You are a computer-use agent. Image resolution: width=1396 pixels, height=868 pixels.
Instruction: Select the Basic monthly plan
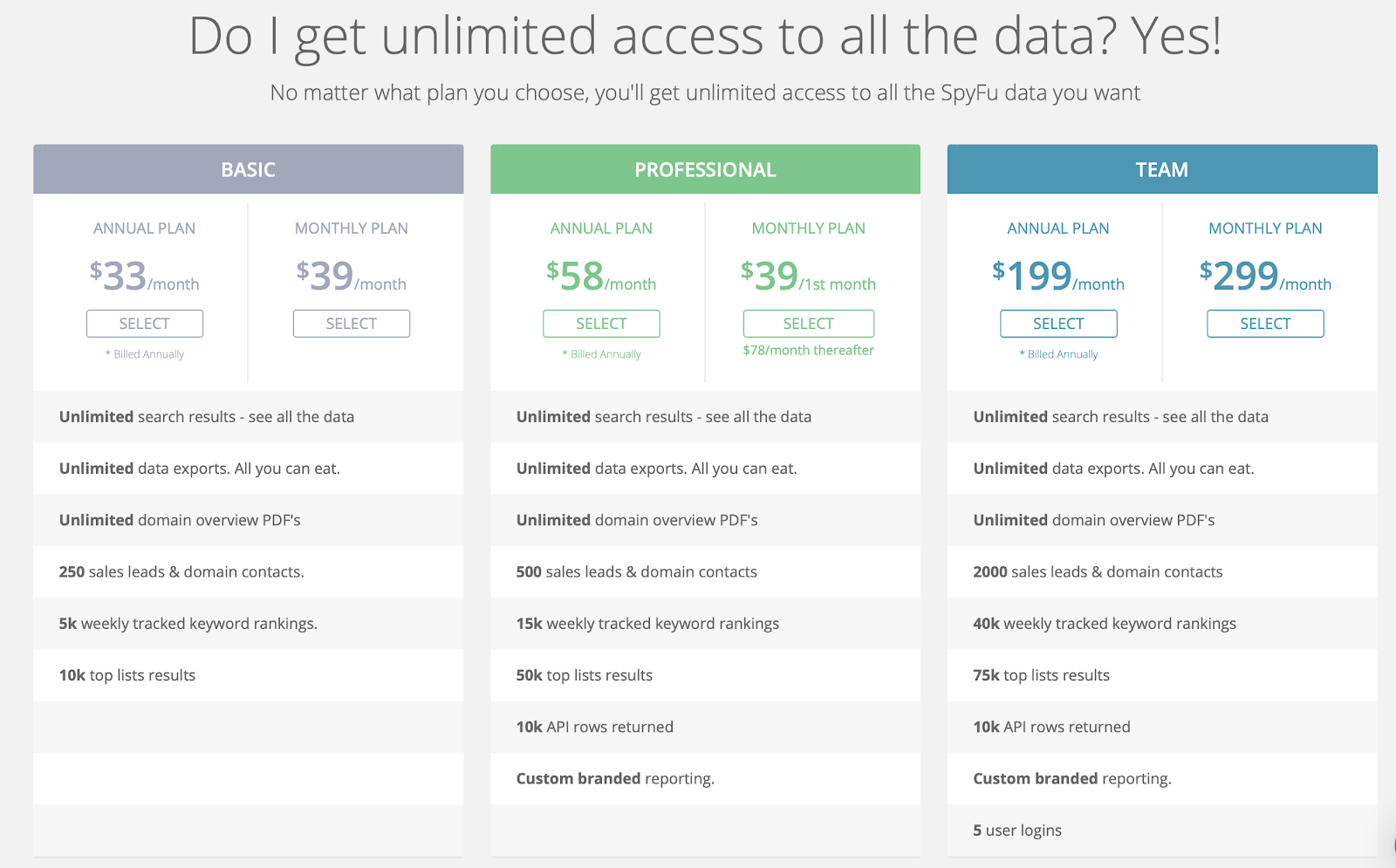click(x=352, y=324)
